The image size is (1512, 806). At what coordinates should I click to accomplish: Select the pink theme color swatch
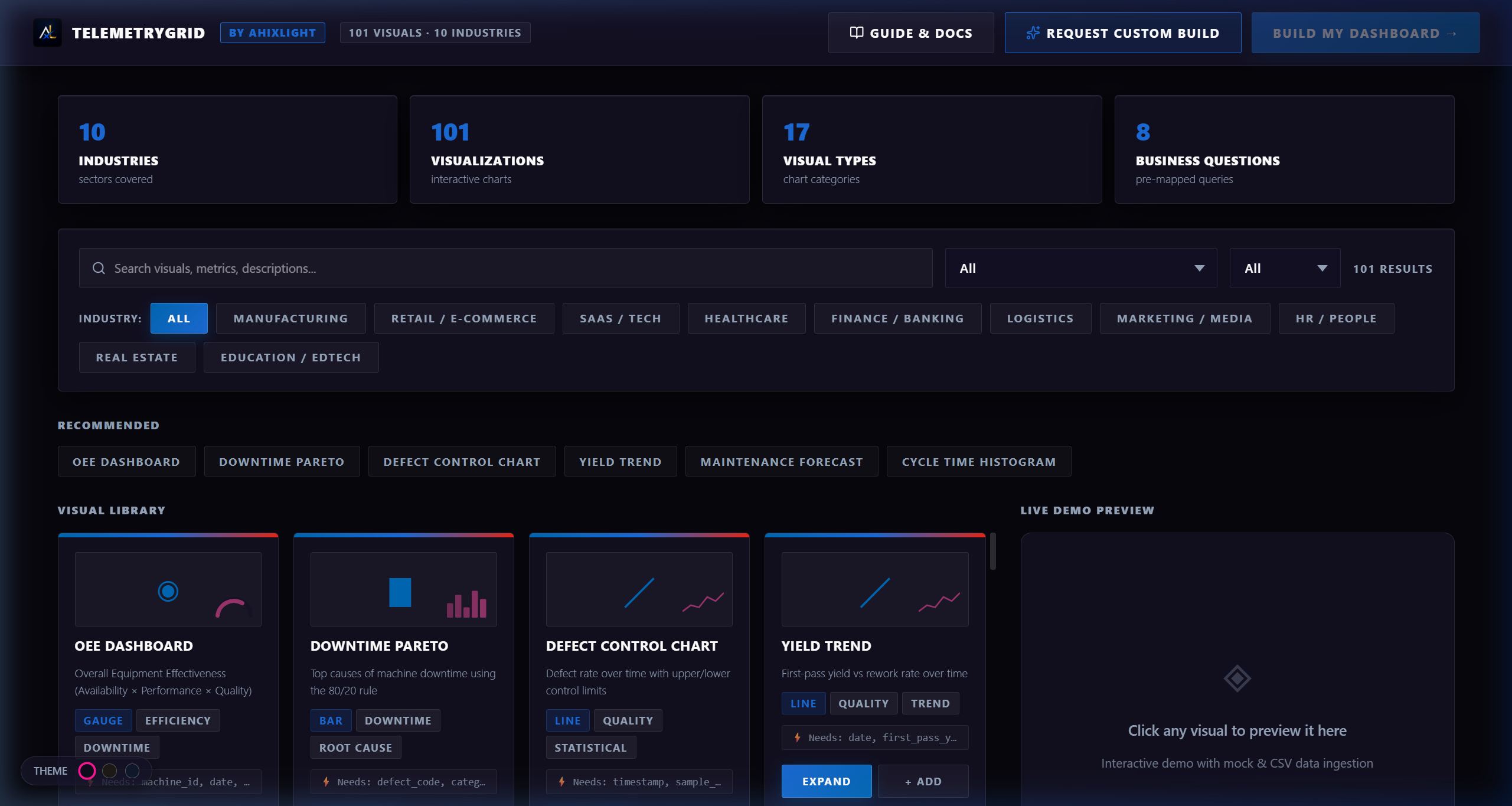(87, 771)
